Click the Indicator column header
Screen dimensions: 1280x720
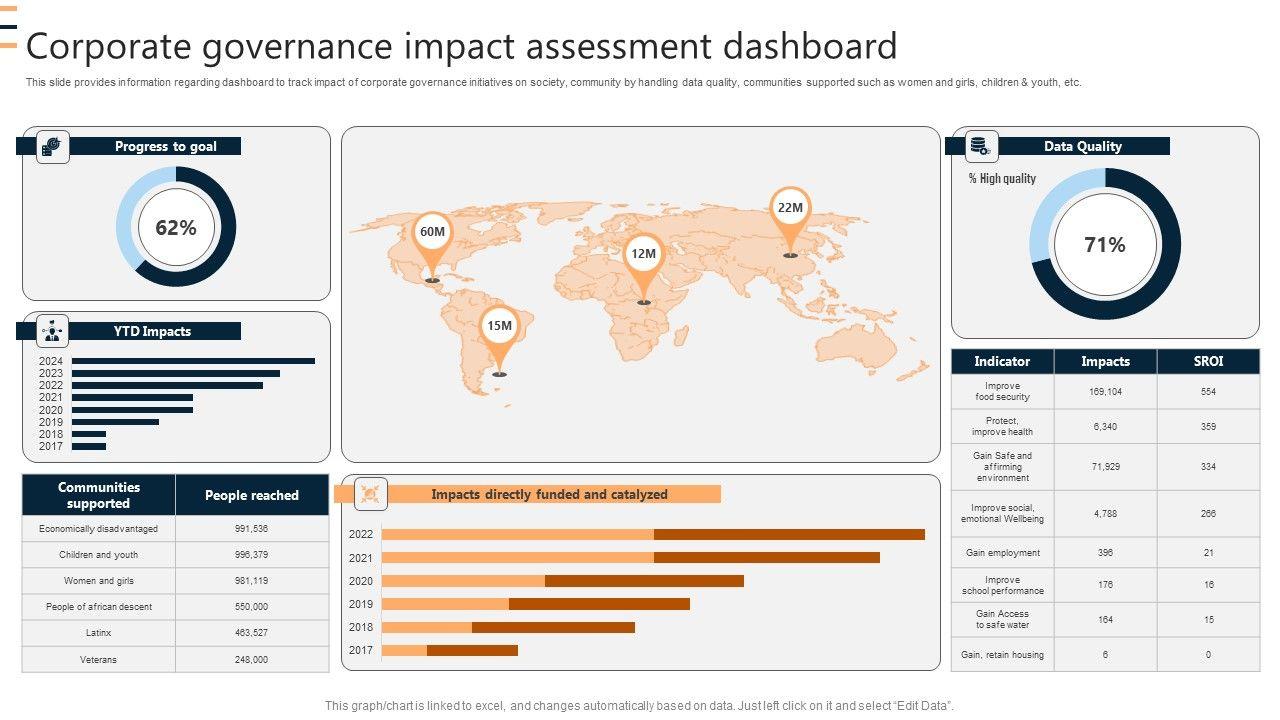click(x=1001, y=361)
